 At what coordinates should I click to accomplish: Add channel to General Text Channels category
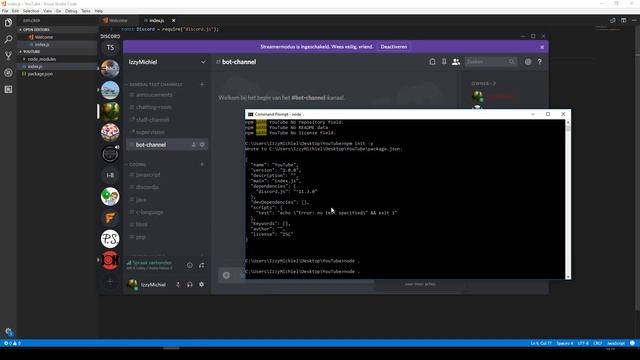[202, 84]
